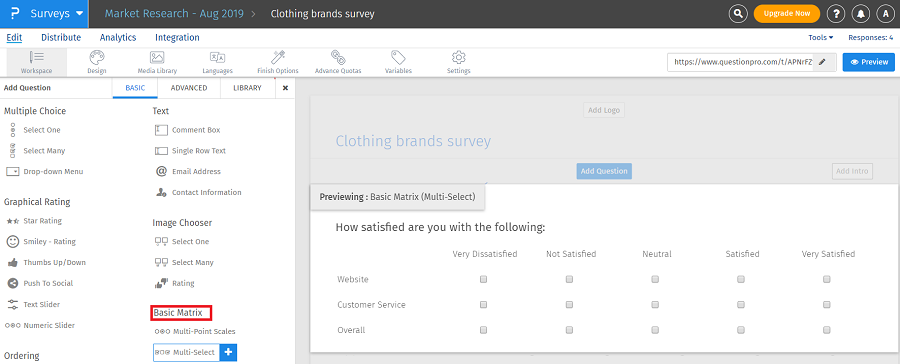900x364 pixels.
Task: Edit the survey URL with pencil icon
Action: (x=822, y=62)
